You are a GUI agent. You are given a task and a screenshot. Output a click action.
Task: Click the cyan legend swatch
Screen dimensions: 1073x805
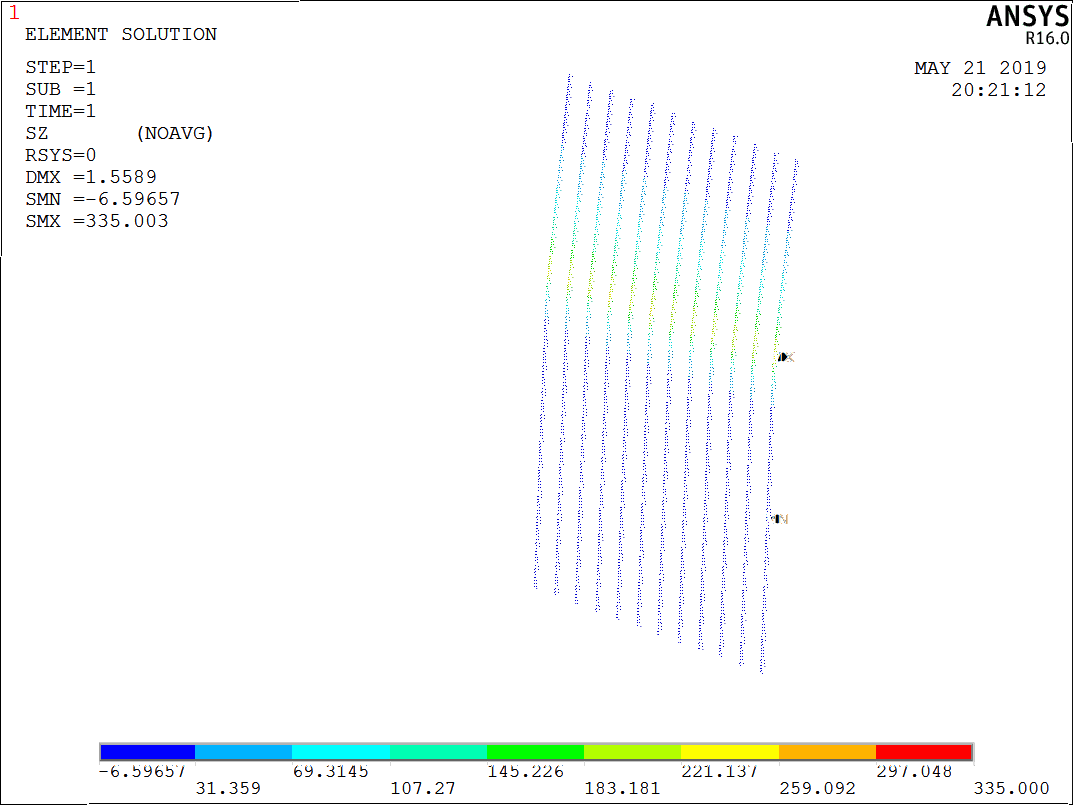341,752
